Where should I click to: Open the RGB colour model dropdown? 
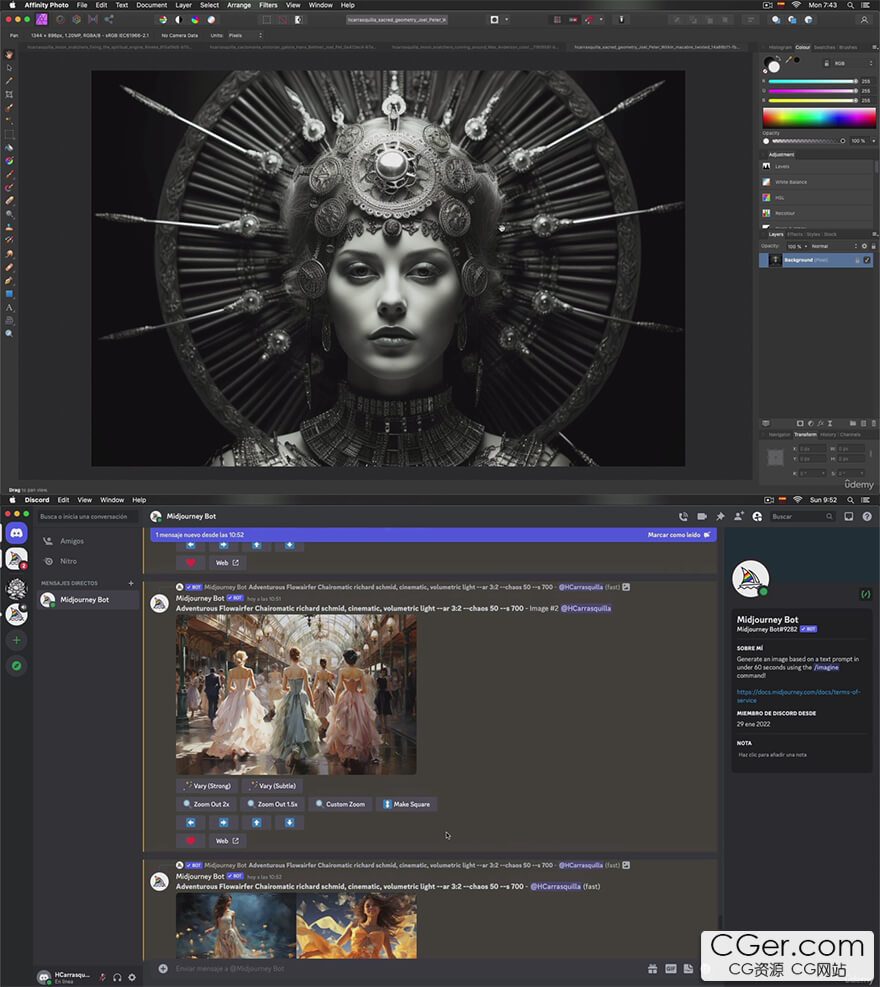[853, 64]
